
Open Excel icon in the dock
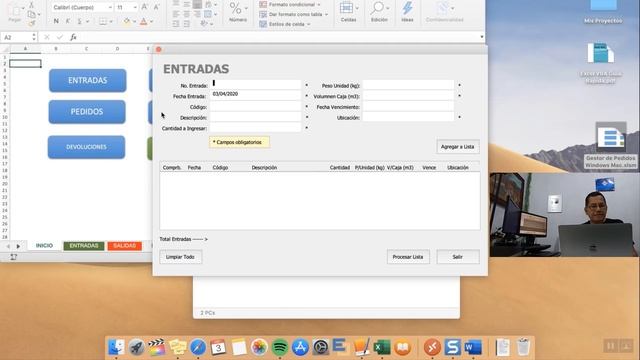pyautogui.click(x=382, y=347)
